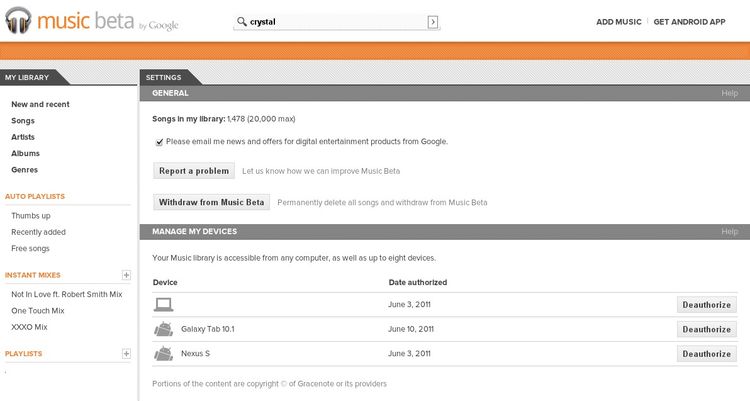Viewport: 750px width, 401px height.
Task: Select the Thumbs up auto playlist
Action: [x=31, y=216]
